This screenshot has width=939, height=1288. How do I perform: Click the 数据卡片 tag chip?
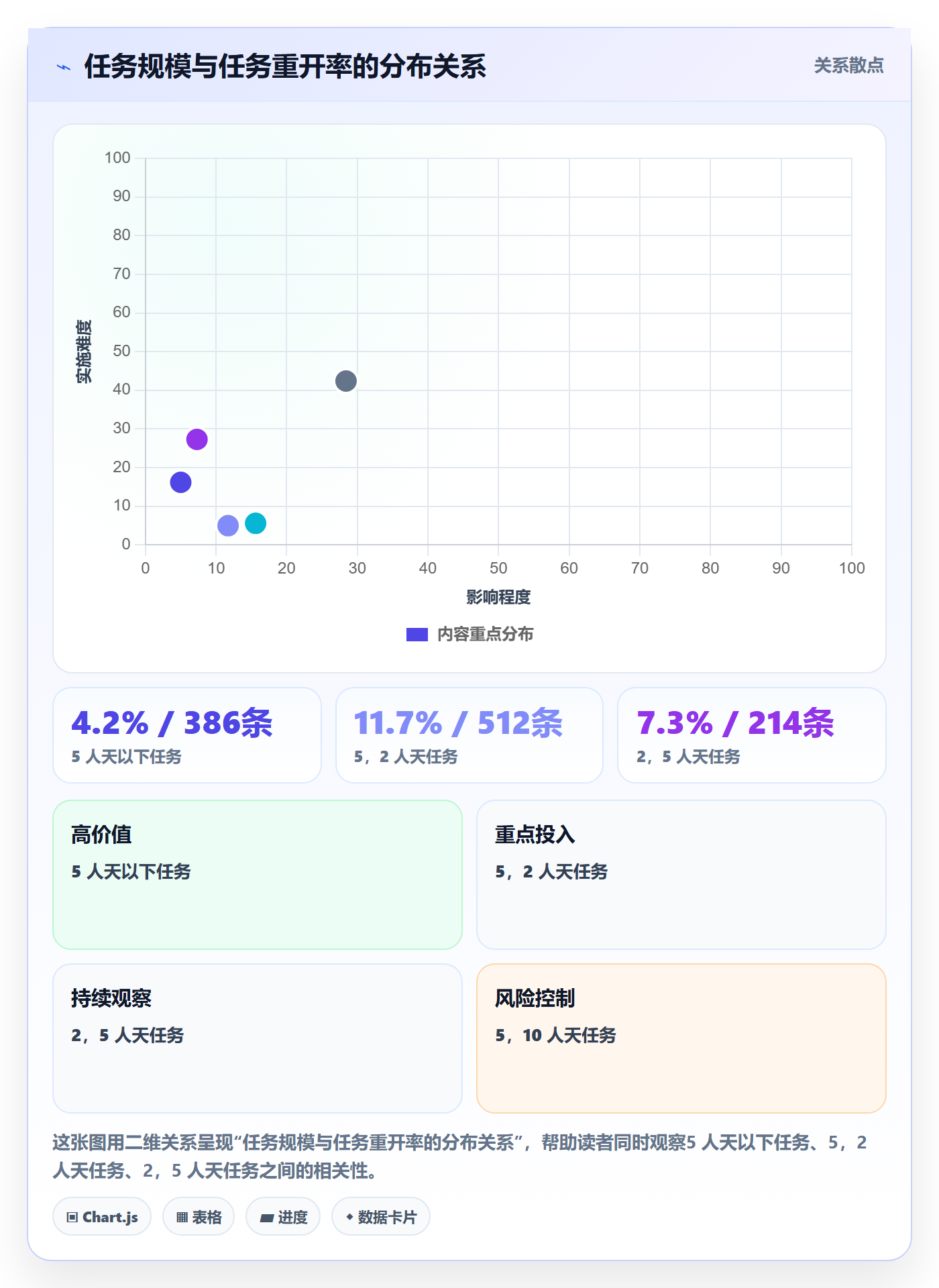point(381,1217)
